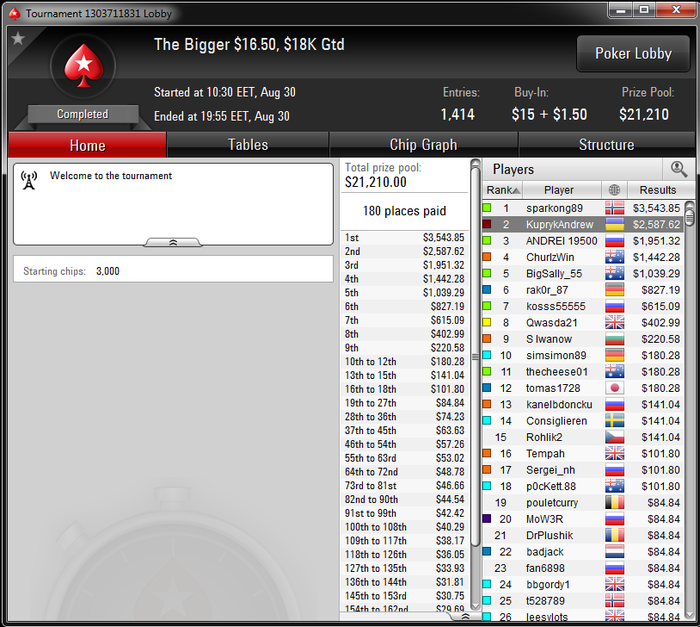Click the Japan flag beside tomas1728
The height and width of the screenshot is (627, 700).
coord(614,388)
